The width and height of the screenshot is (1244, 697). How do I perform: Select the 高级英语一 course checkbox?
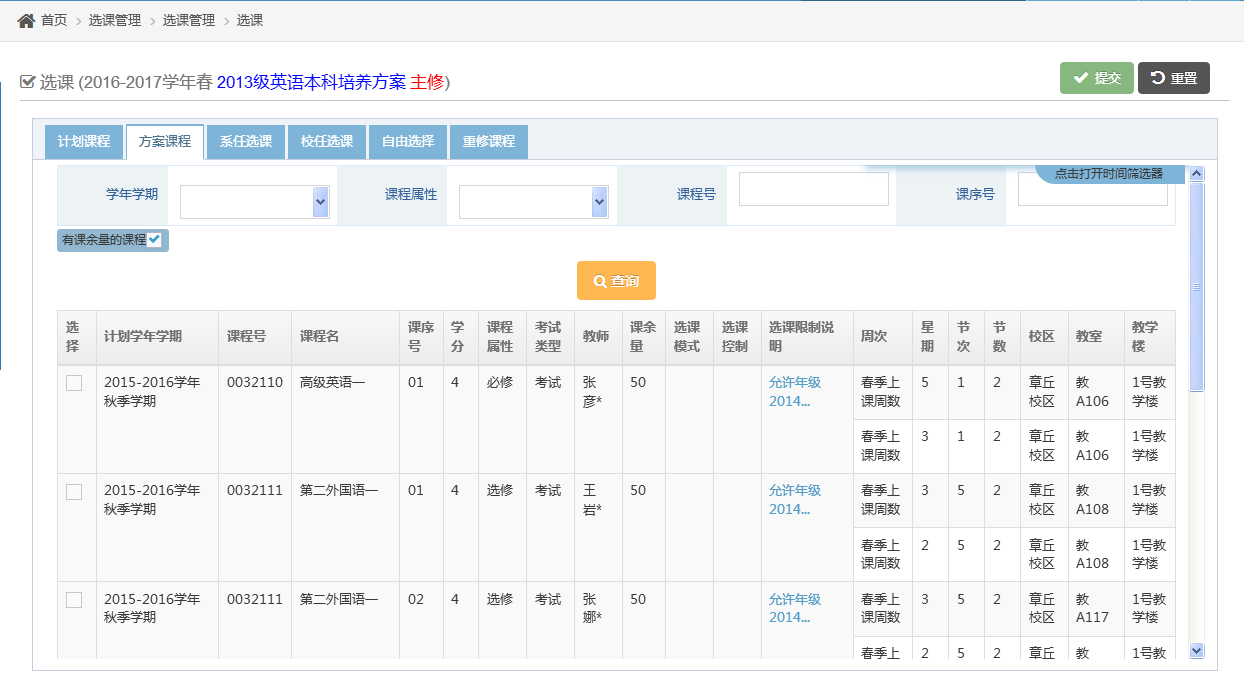(74, 383)
